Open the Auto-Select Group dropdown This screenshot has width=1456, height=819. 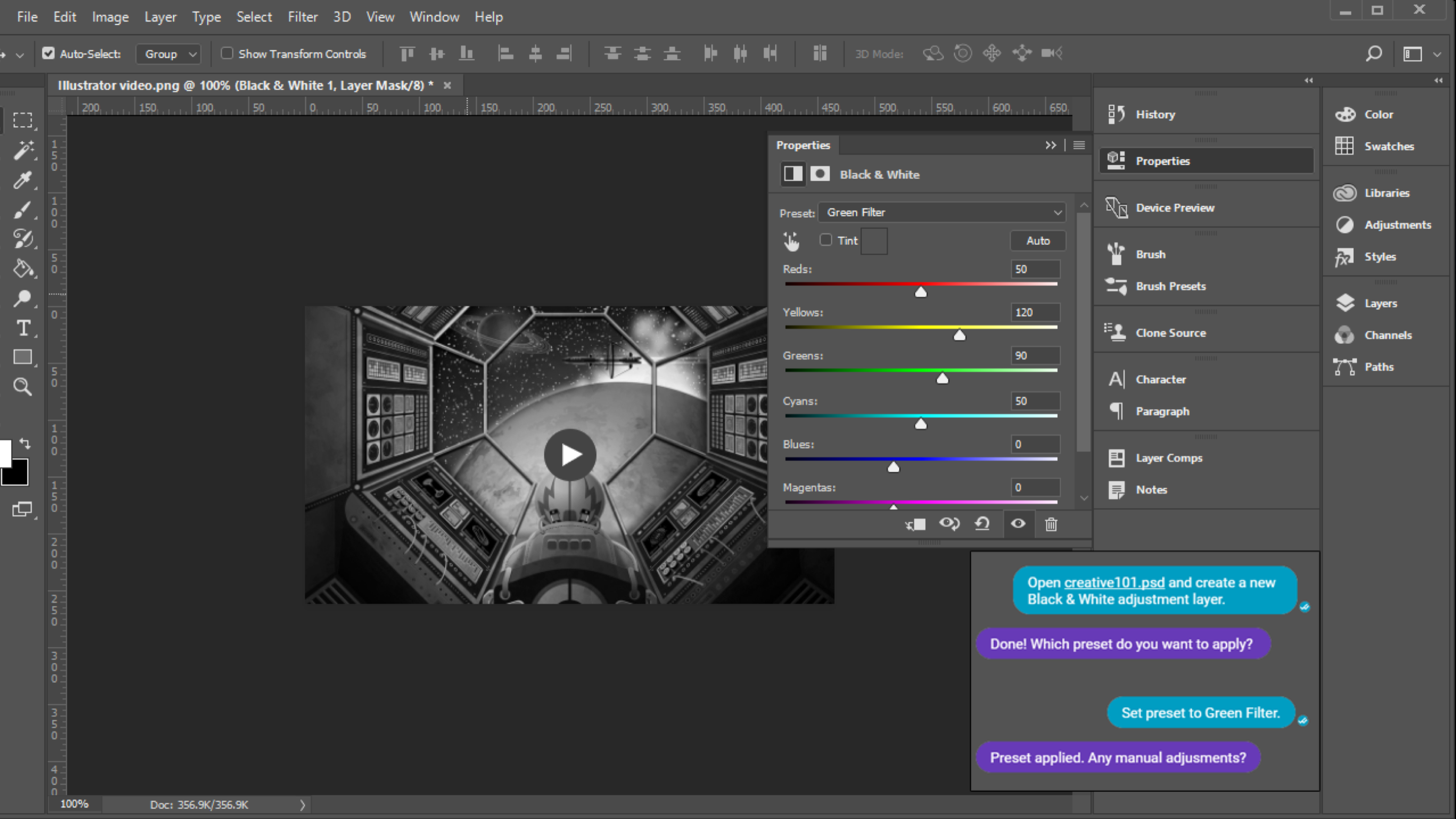click(x=168, y=54)
